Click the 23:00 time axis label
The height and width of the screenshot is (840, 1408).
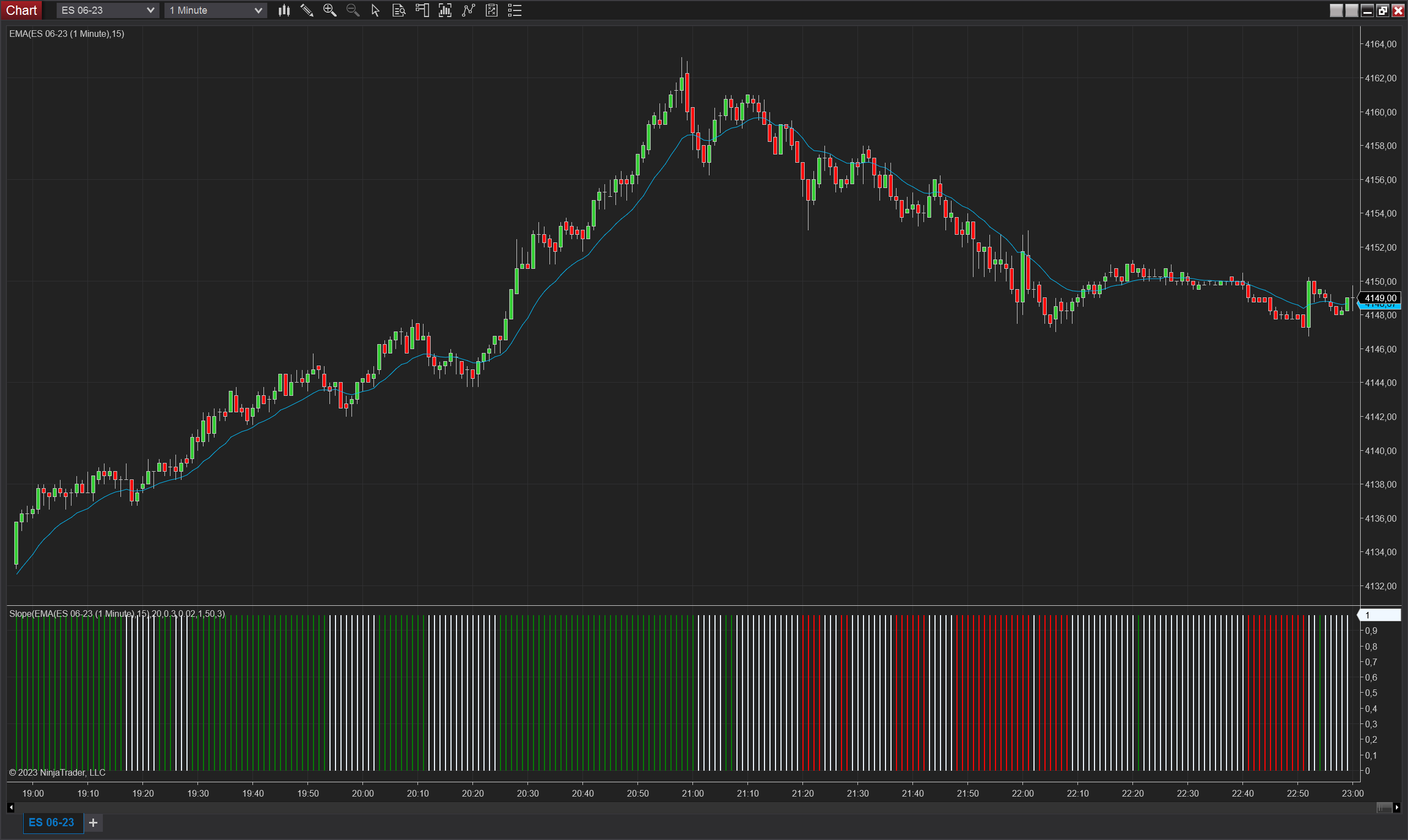(1352, 794)
